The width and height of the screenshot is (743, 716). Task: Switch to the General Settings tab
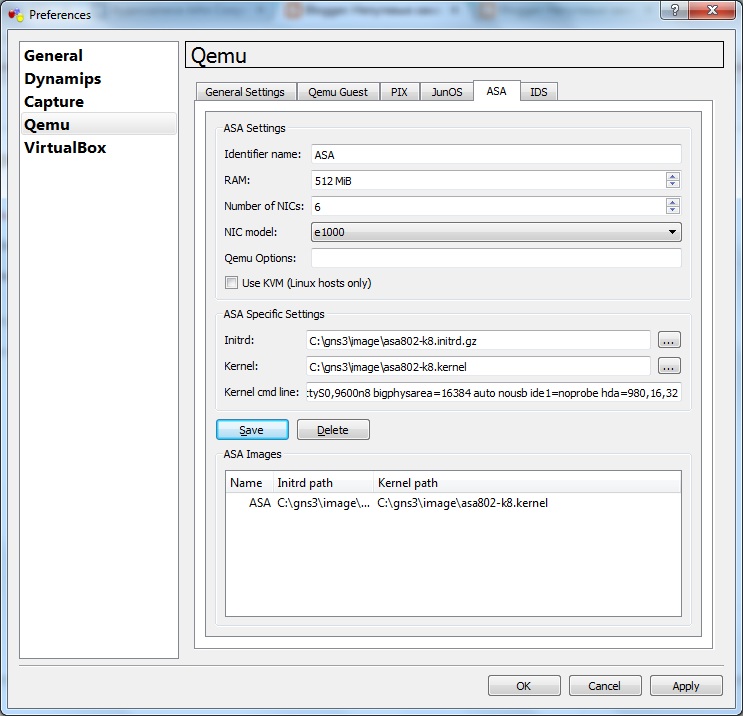(x=245, y=92)
